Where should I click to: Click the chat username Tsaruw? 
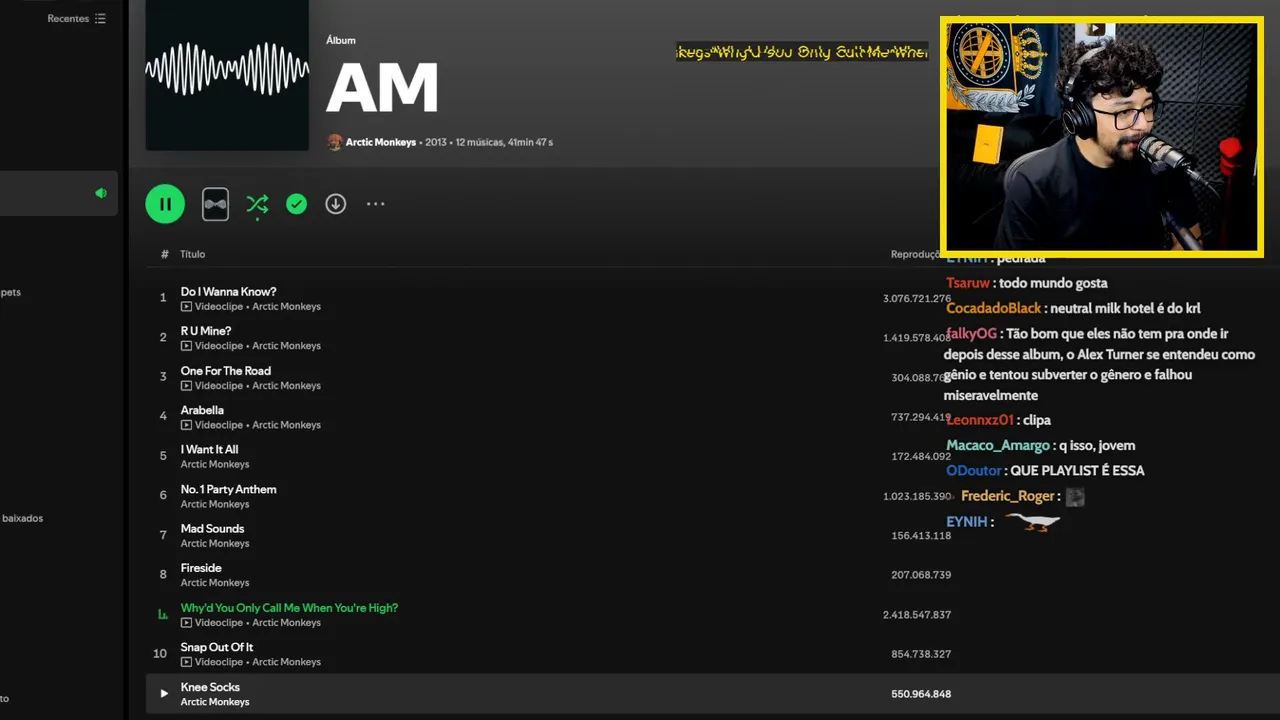(x=968, y=283)
